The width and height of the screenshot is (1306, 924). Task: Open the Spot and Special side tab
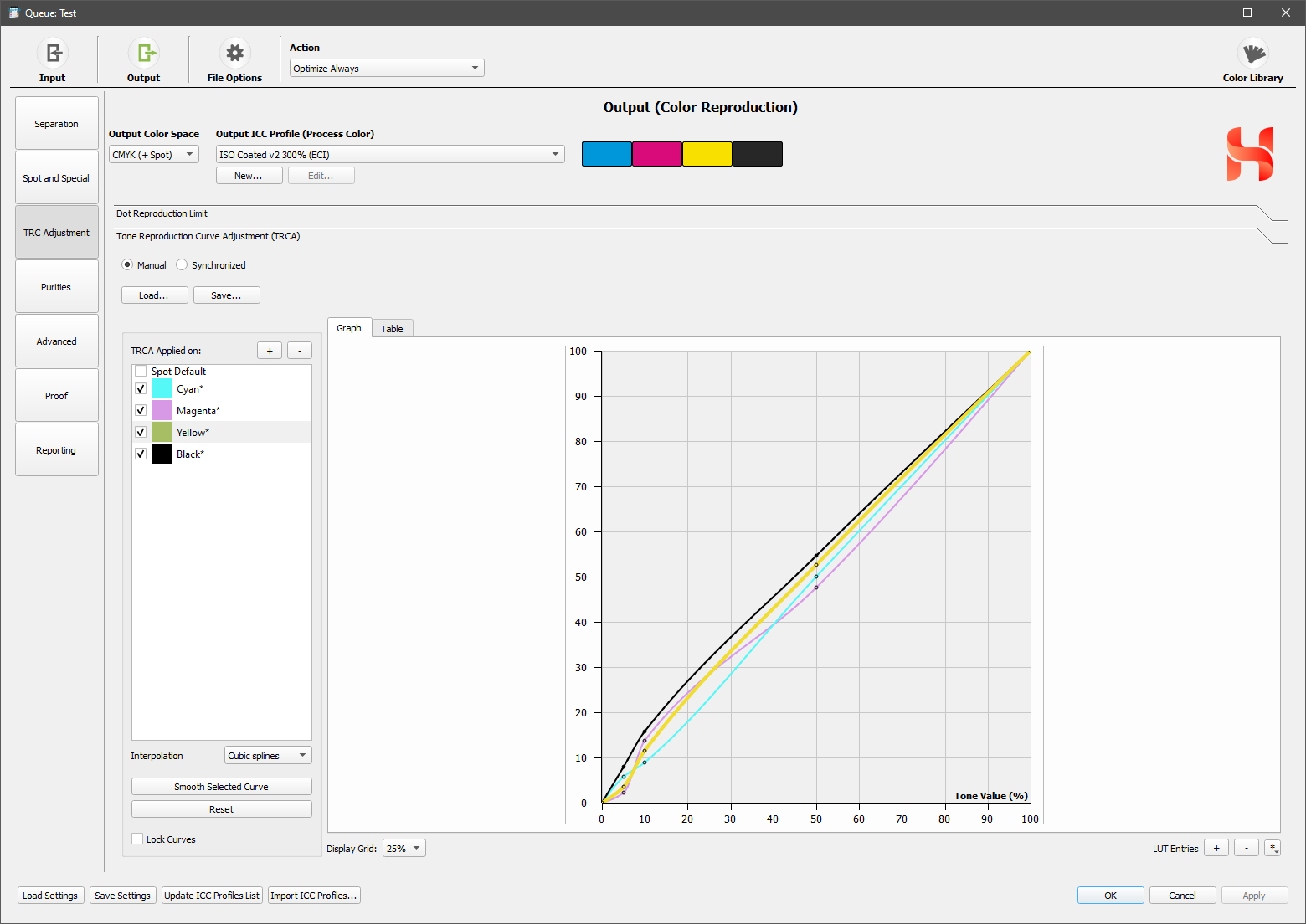pos(56,178)
